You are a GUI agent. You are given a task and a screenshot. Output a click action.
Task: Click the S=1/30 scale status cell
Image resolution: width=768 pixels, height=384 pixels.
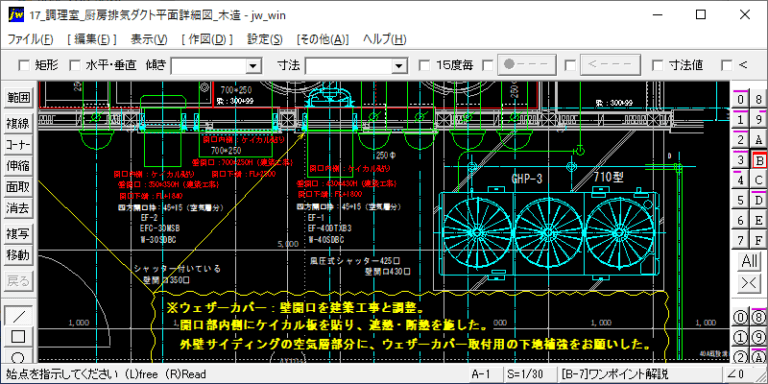(x=529, y=375)
